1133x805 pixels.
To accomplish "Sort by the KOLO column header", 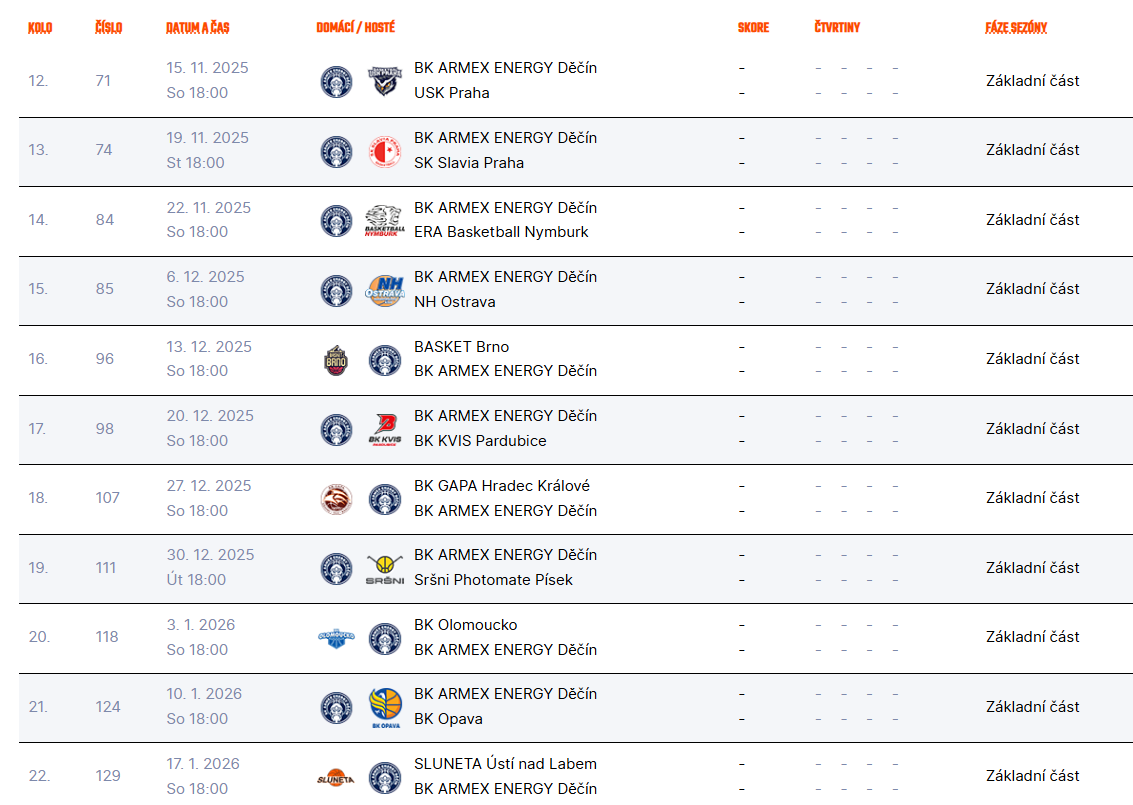I will [40, 27].
